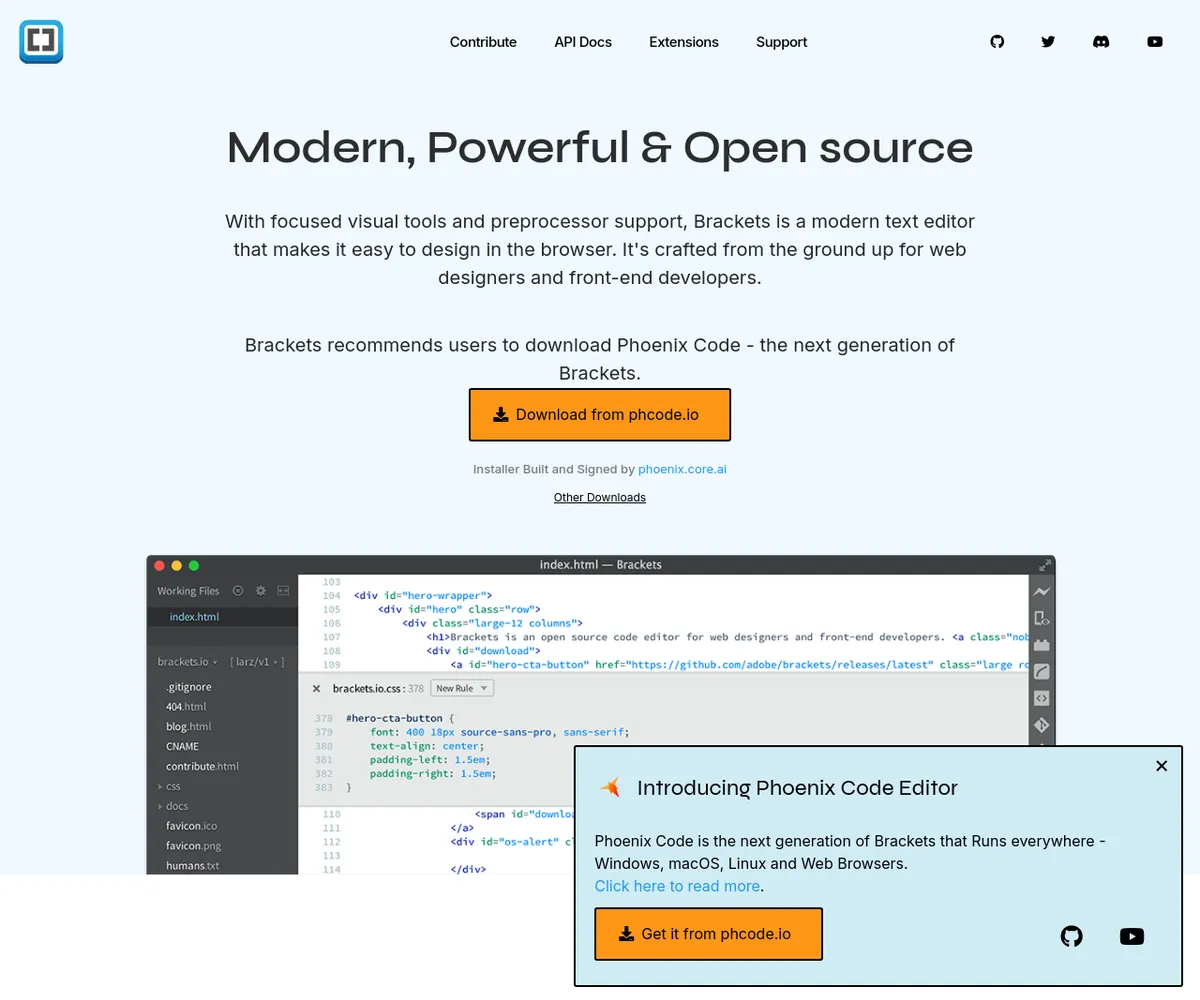
Task: Click the Phoenix Code bird logo
Action: [610, 788]
